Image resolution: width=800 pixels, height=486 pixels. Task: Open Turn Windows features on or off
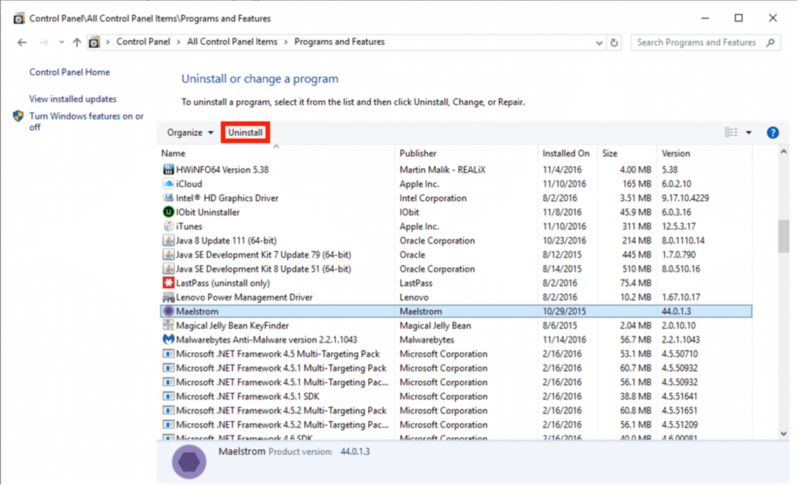point(86,121)
